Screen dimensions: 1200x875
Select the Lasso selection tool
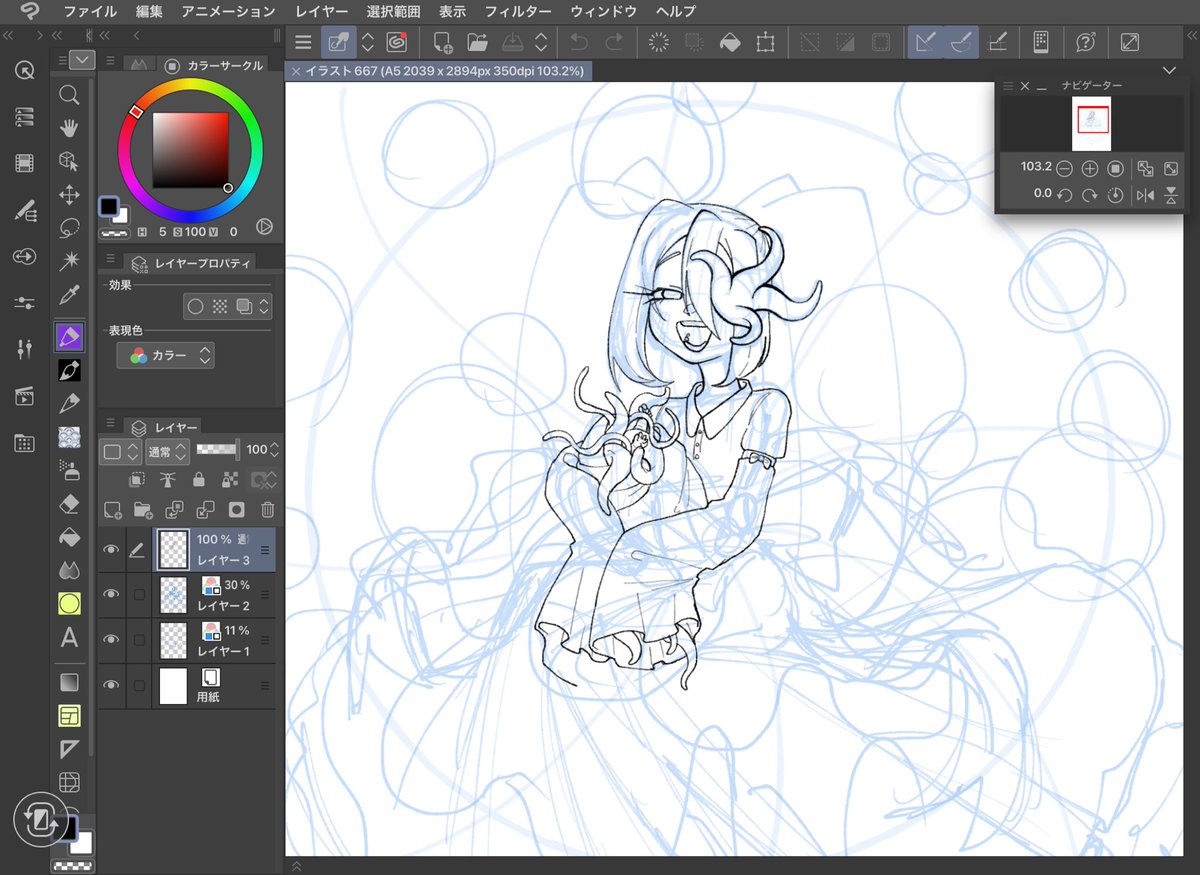pyautogui.click(x=69, y=228)
